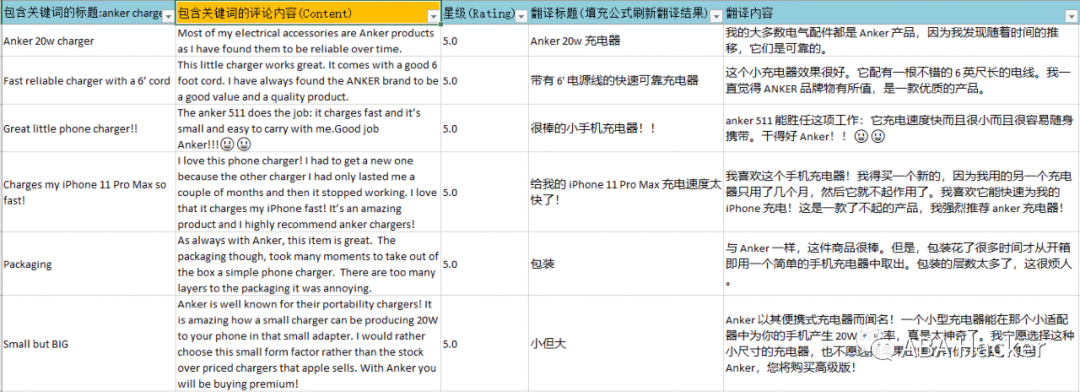This screenshot has width=1080, height=392.
Task: Select the translated title '包装'
Action: click(x=625, y=264)
